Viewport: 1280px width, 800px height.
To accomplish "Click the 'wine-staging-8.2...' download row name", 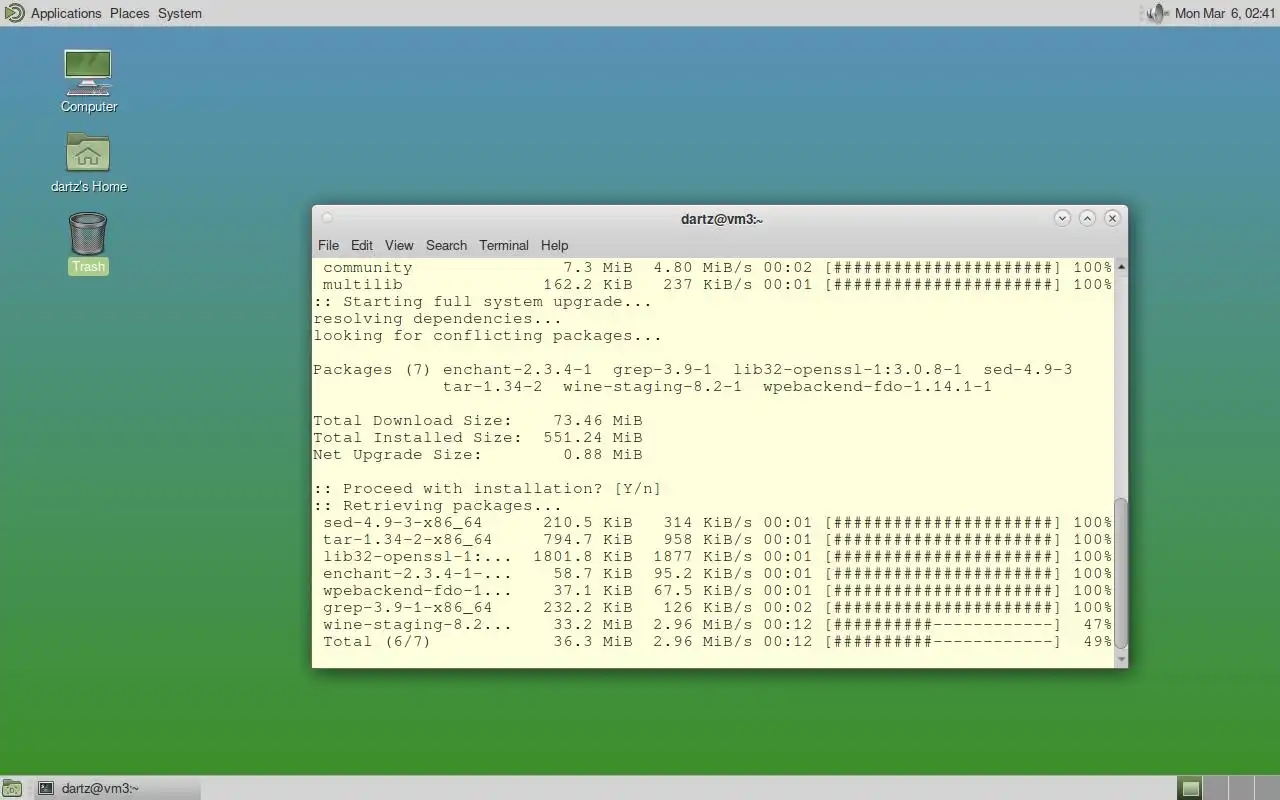I will 417,624.
